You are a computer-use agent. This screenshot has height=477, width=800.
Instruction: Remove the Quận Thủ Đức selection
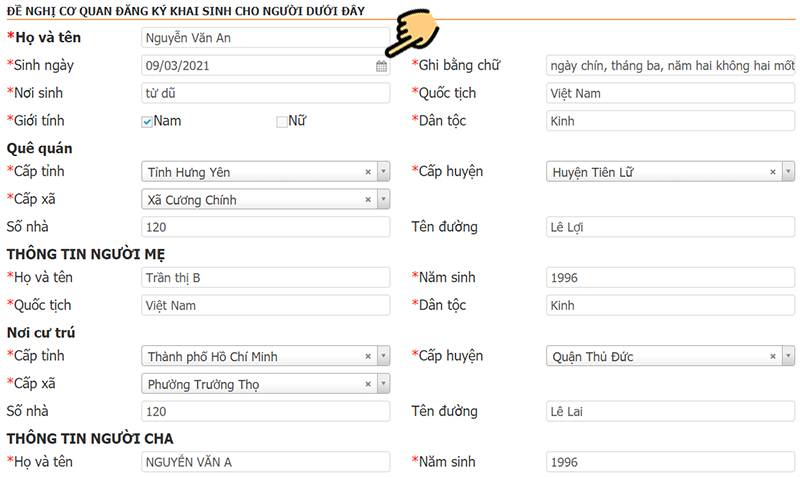[x=772, y=356]
